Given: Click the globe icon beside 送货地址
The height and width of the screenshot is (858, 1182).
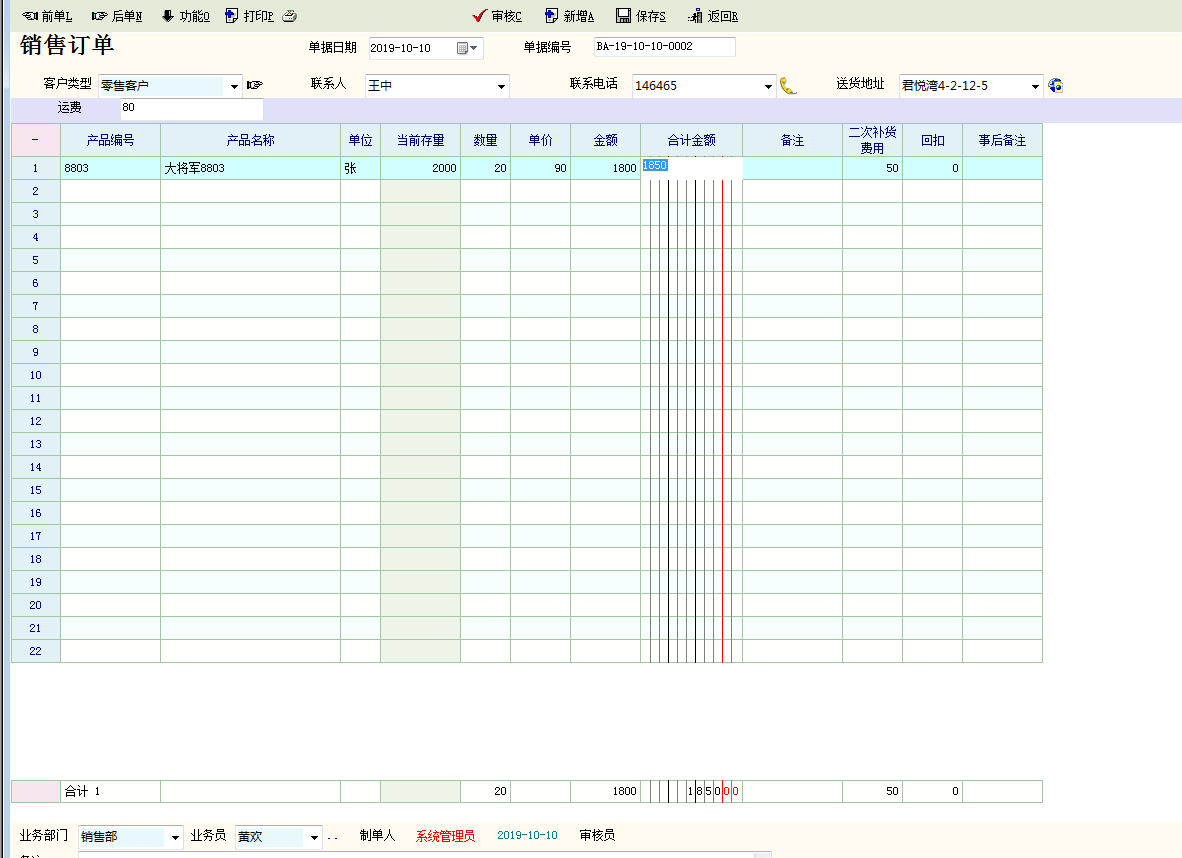Looking at the screenshot, I should point(1055,86).
